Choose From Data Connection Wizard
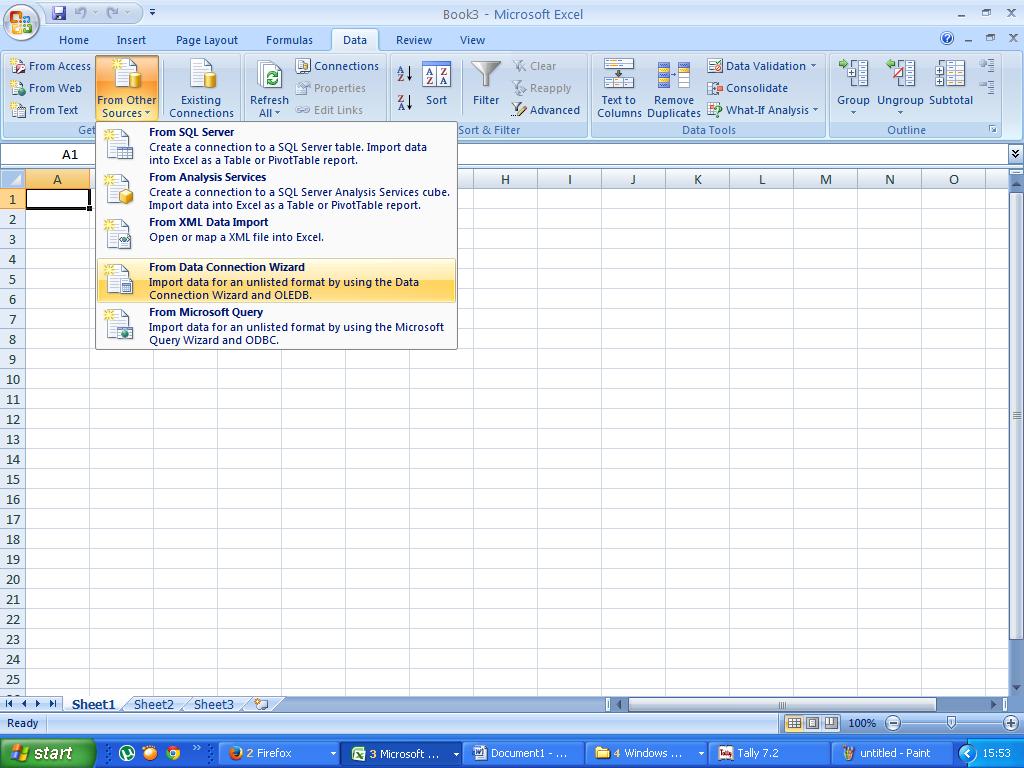1024x768 pixels. click(276, 281)
